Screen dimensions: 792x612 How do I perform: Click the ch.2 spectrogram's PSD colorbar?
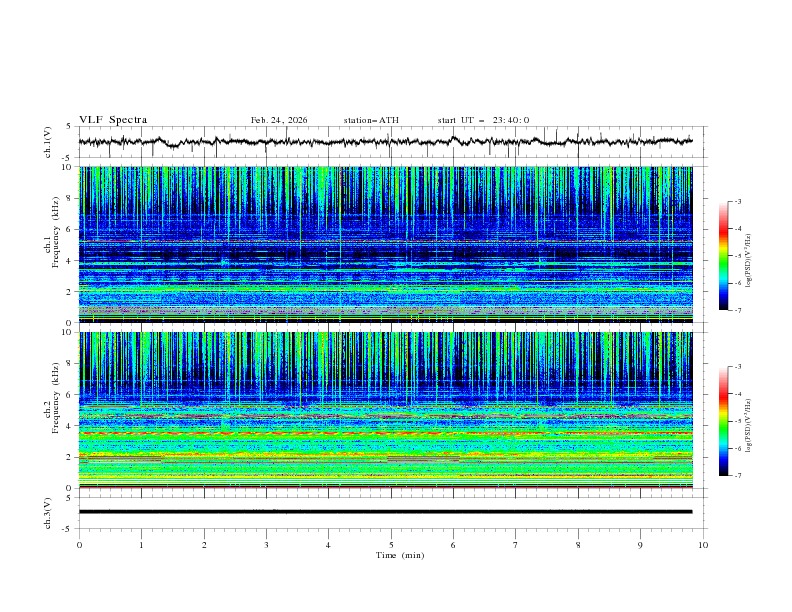(x=723, y=421)
